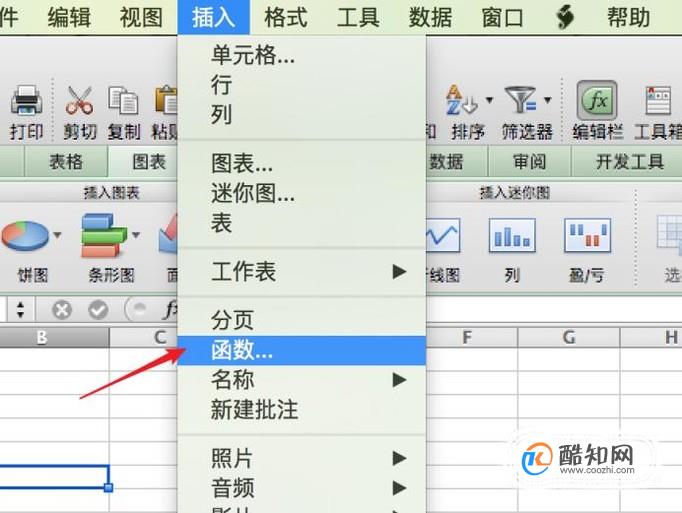Open the Pie chart dropdown arrow

(57, 235)
